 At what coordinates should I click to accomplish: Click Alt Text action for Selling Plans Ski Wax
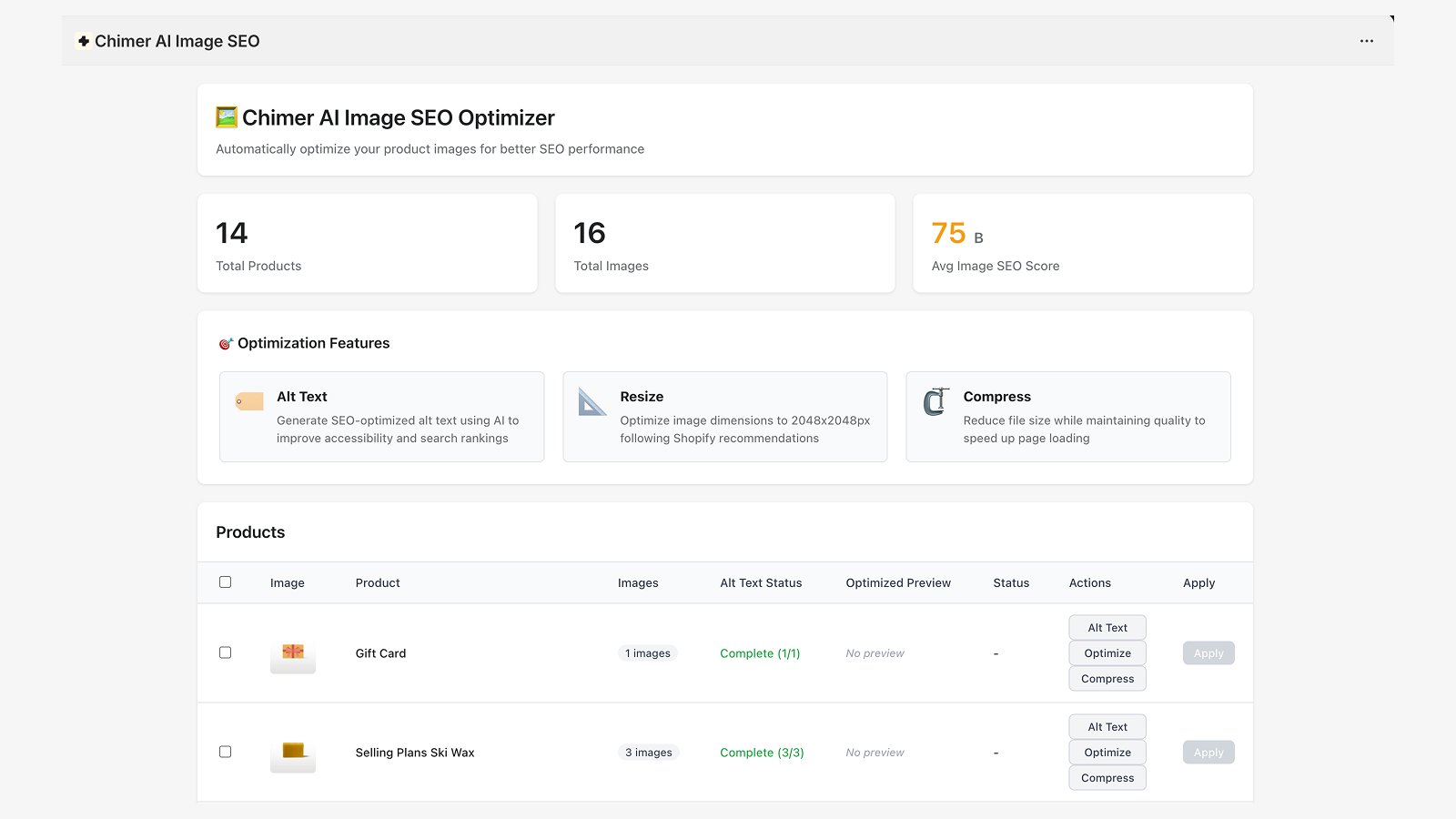pyautogui.click(x=1107, y=726)
